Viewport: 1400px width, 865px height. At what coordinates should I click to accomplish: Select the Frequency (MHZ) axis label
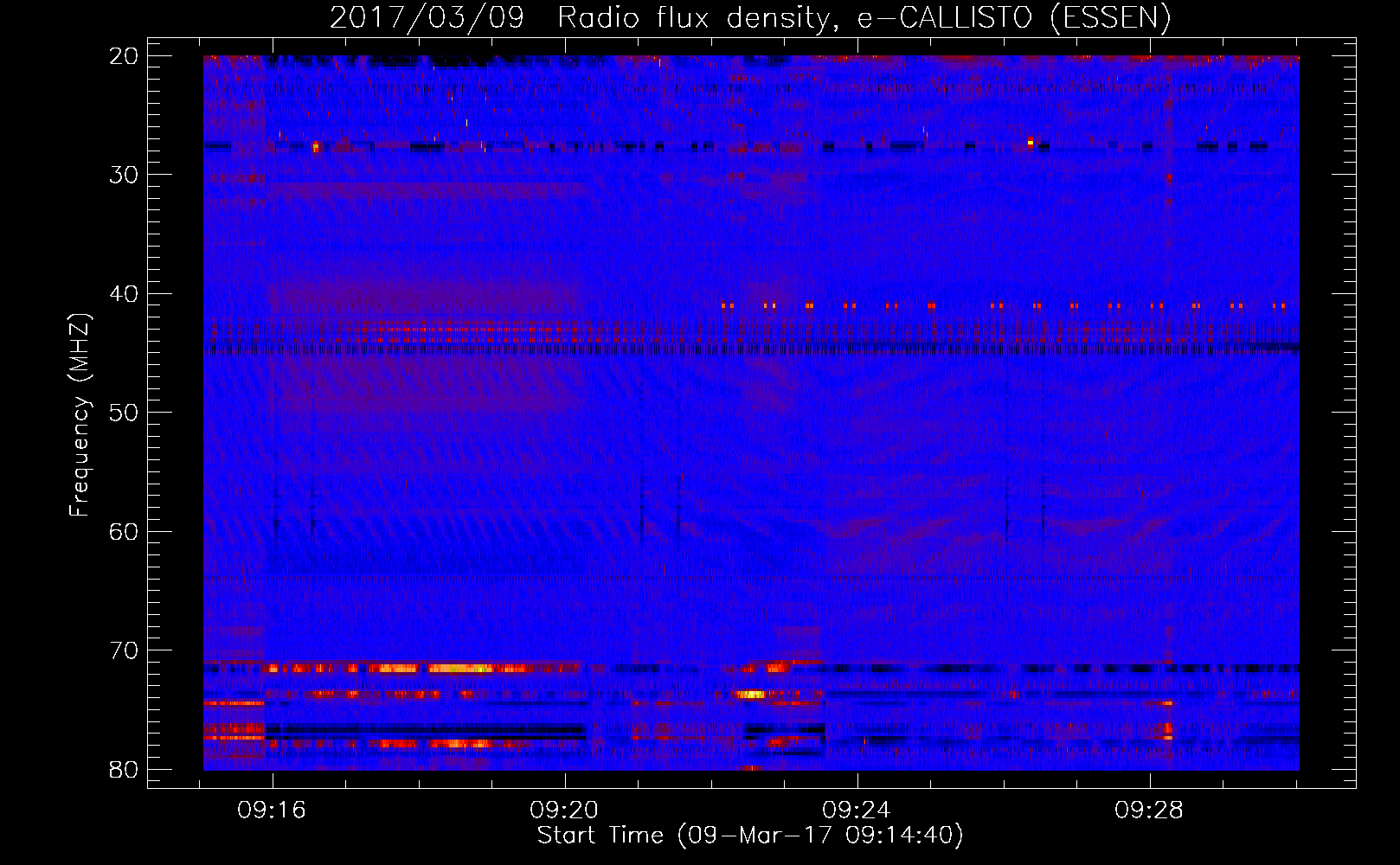80,414
